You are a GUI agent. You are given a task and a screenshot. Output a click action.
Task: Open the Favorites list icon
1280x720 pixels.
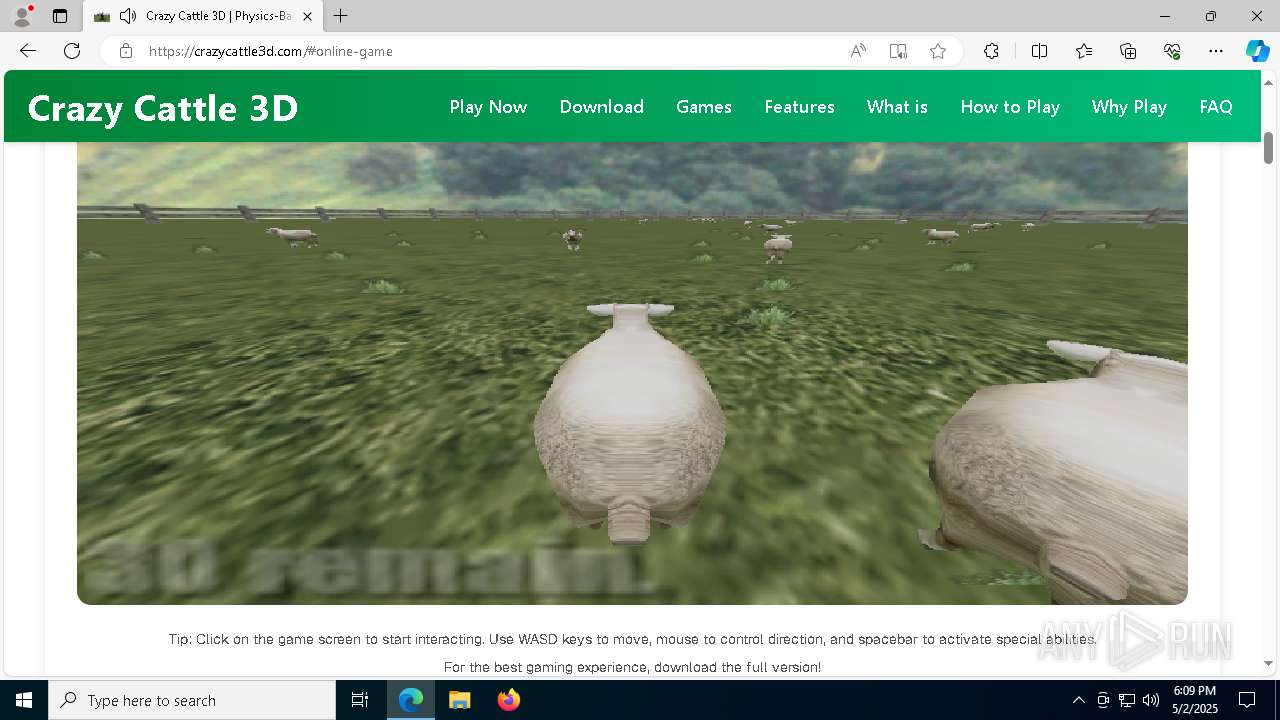click(x=1084, y=51)
